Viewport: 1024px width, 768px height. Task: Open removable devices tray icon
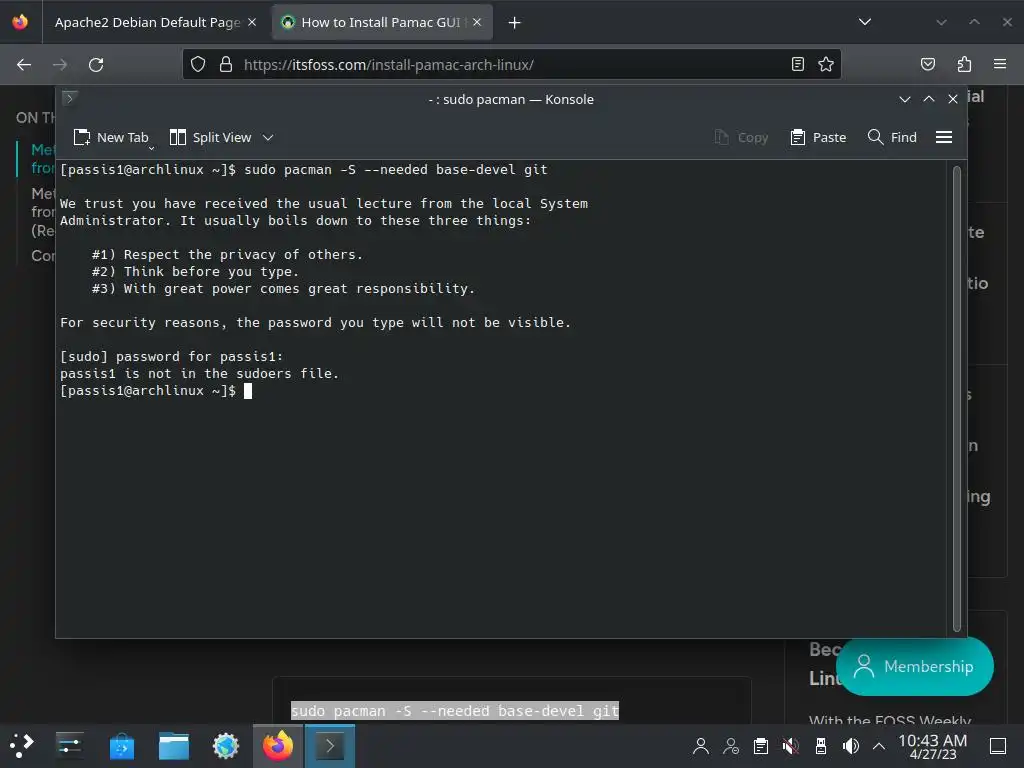pyautogui.click(x=821, y=746)
